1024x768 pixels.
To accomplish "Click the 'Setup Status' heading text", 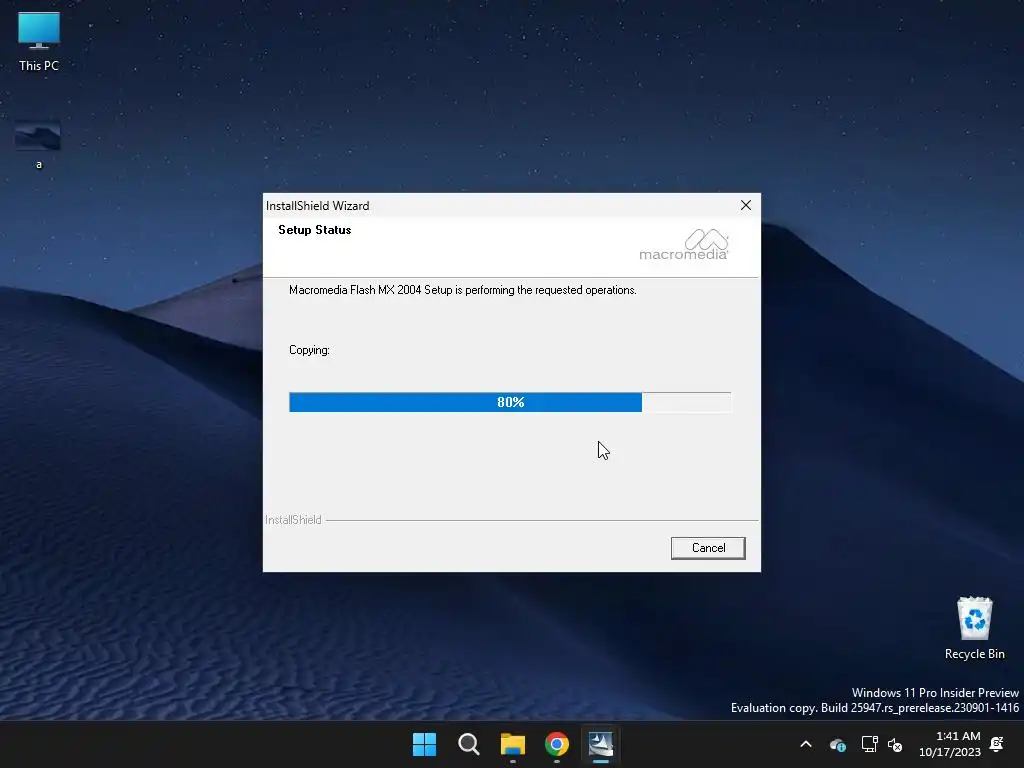I will (315, 230).
